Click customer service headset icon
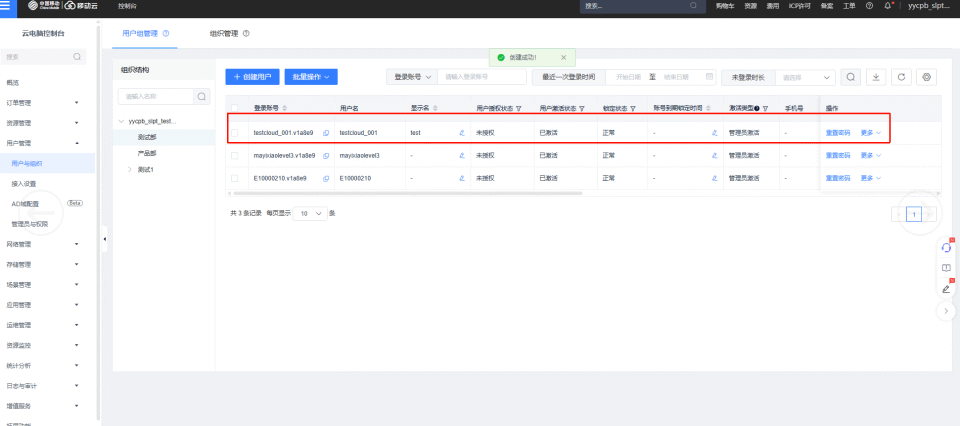 [946, 248]
